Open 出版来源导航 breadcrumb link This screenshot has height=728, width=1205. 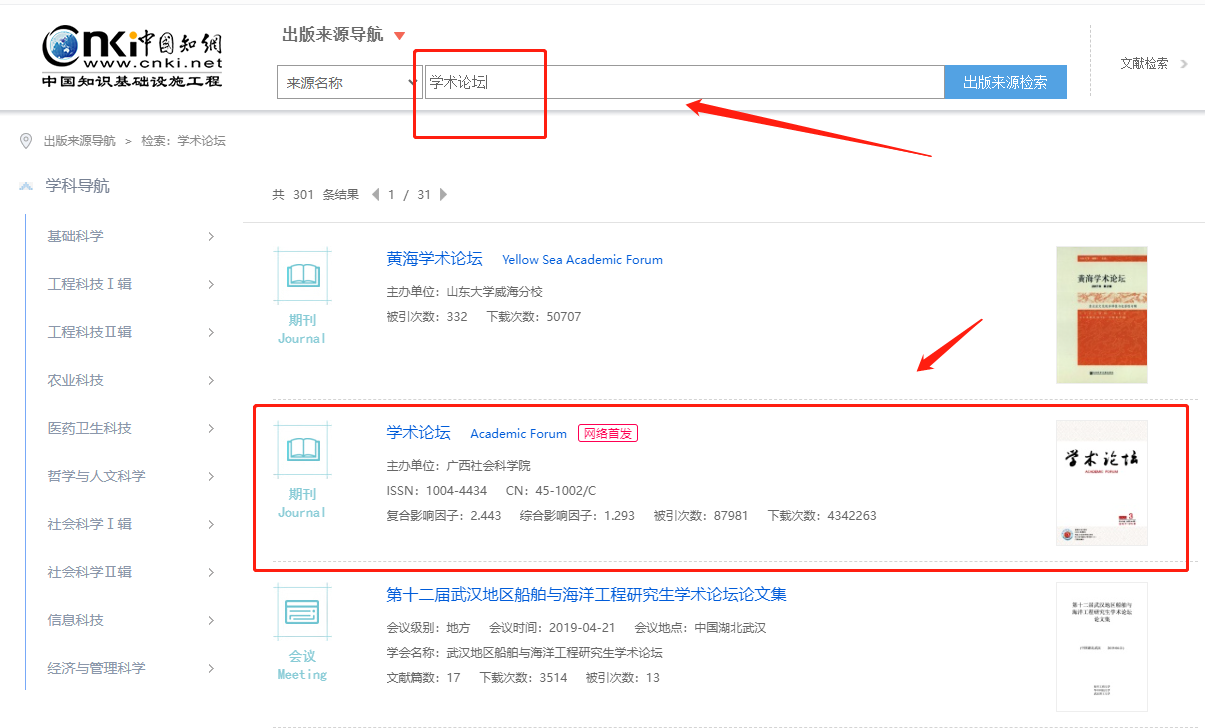pos(79,141)
